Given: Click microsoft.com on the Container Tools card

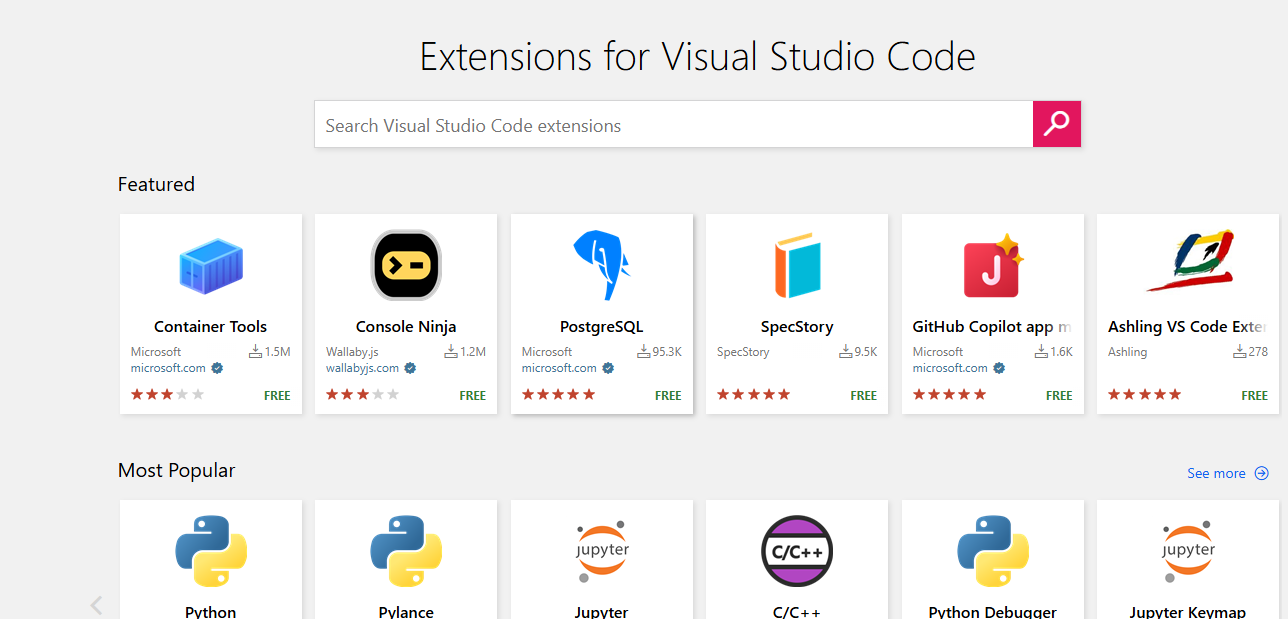Looking at the screenshot, I should (x=168, y=368).
